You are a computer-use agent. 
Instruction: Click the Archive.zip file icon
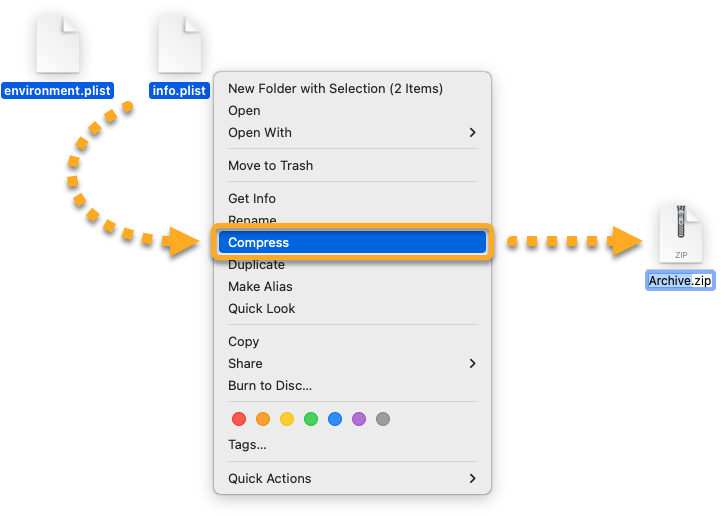tap(681, 234)
